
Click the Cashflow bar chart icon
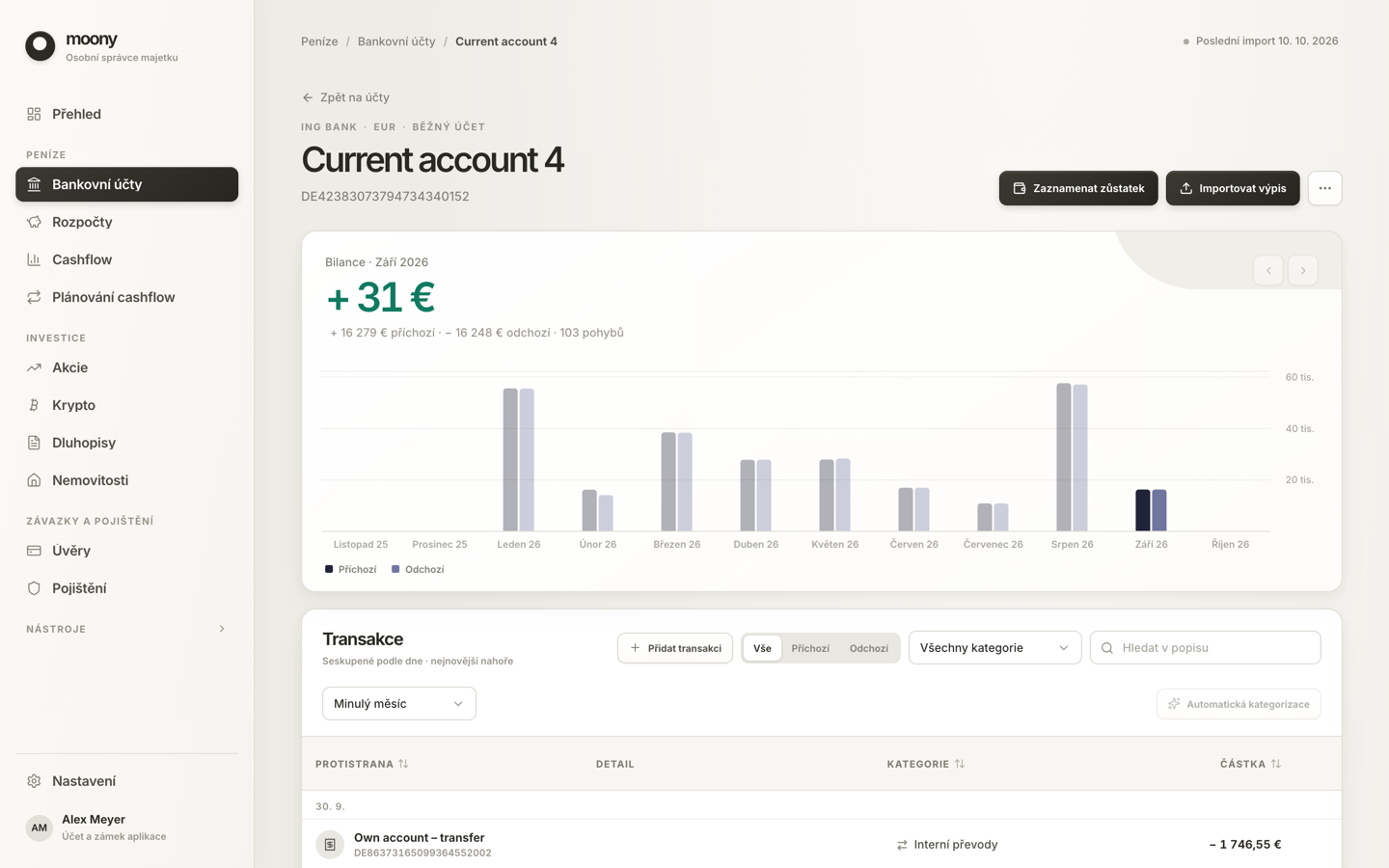(x=34, y=259)
